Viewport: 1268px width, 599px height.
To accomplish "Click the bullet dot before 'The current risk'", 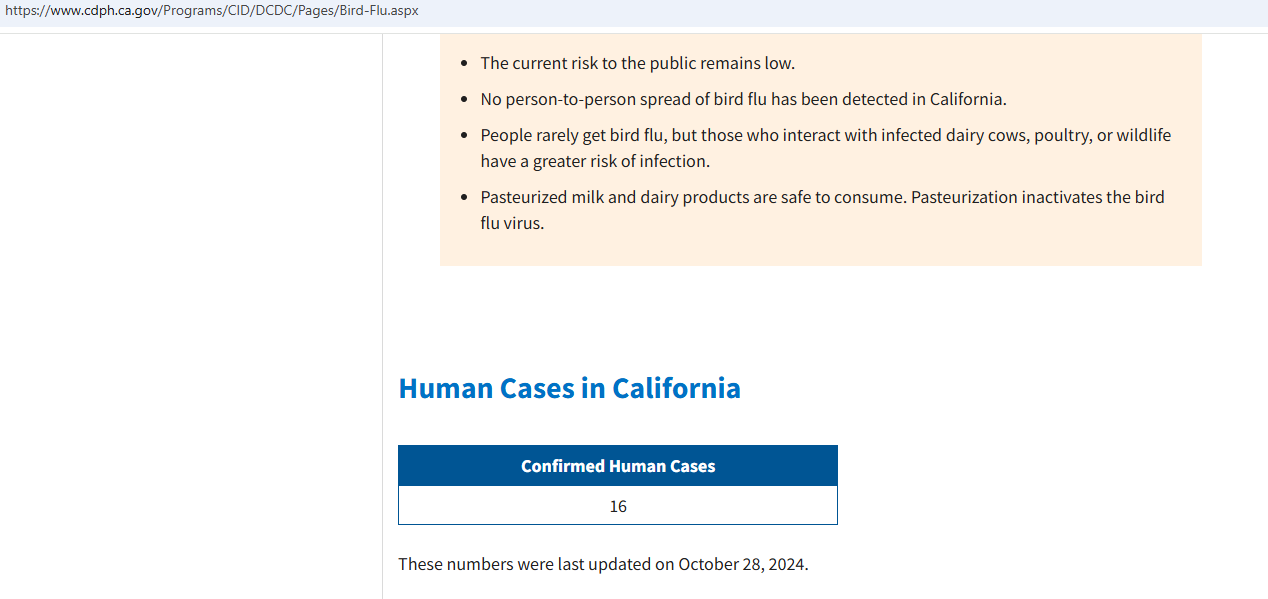I will (463, 63).
